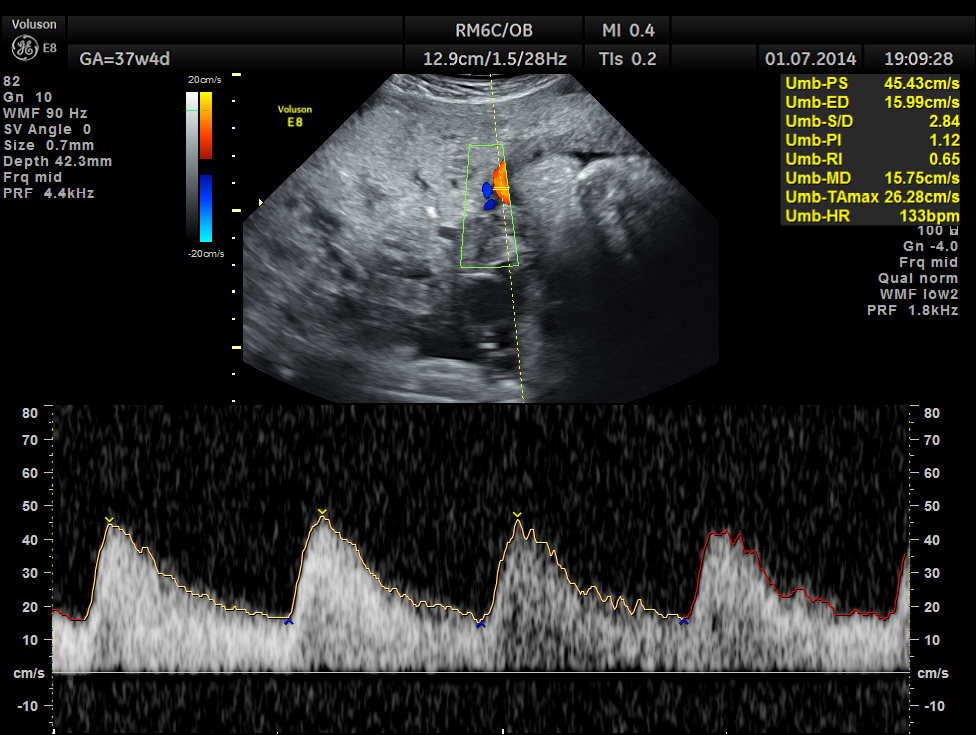Click the GE logo icon
The image size is (976, 735).
coord(23,47)
